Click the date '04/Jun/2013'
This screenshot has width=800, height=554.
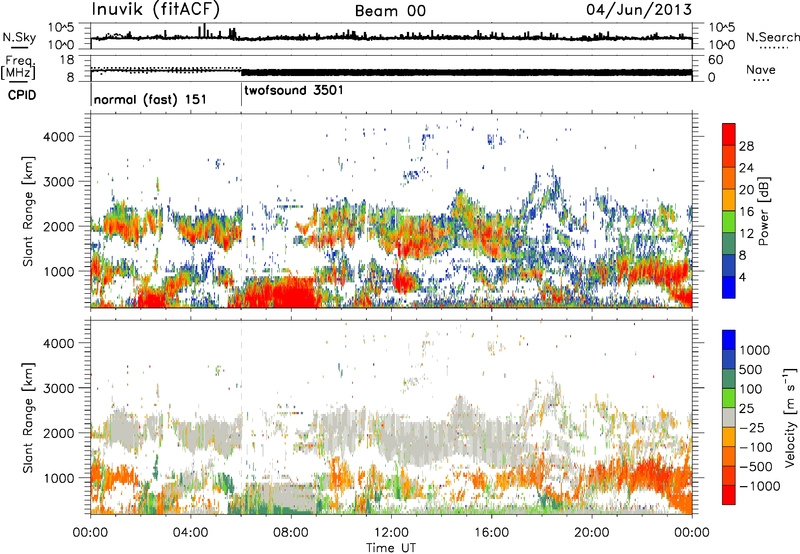click(639, 10)
